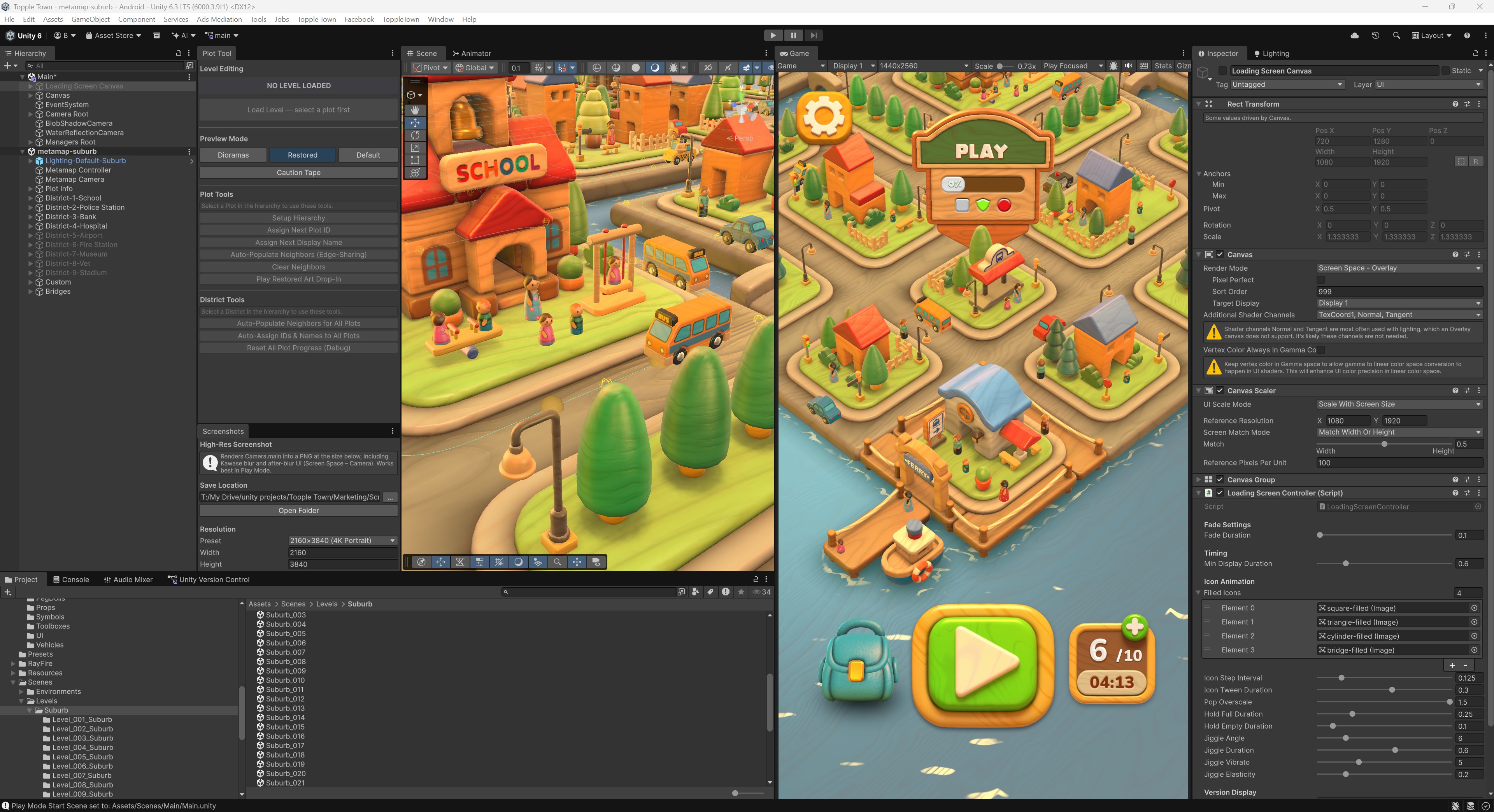This screenshot has width=1494, height=812.
Task: Open the Global handle rotation dropdown
Action: (475, 68)
